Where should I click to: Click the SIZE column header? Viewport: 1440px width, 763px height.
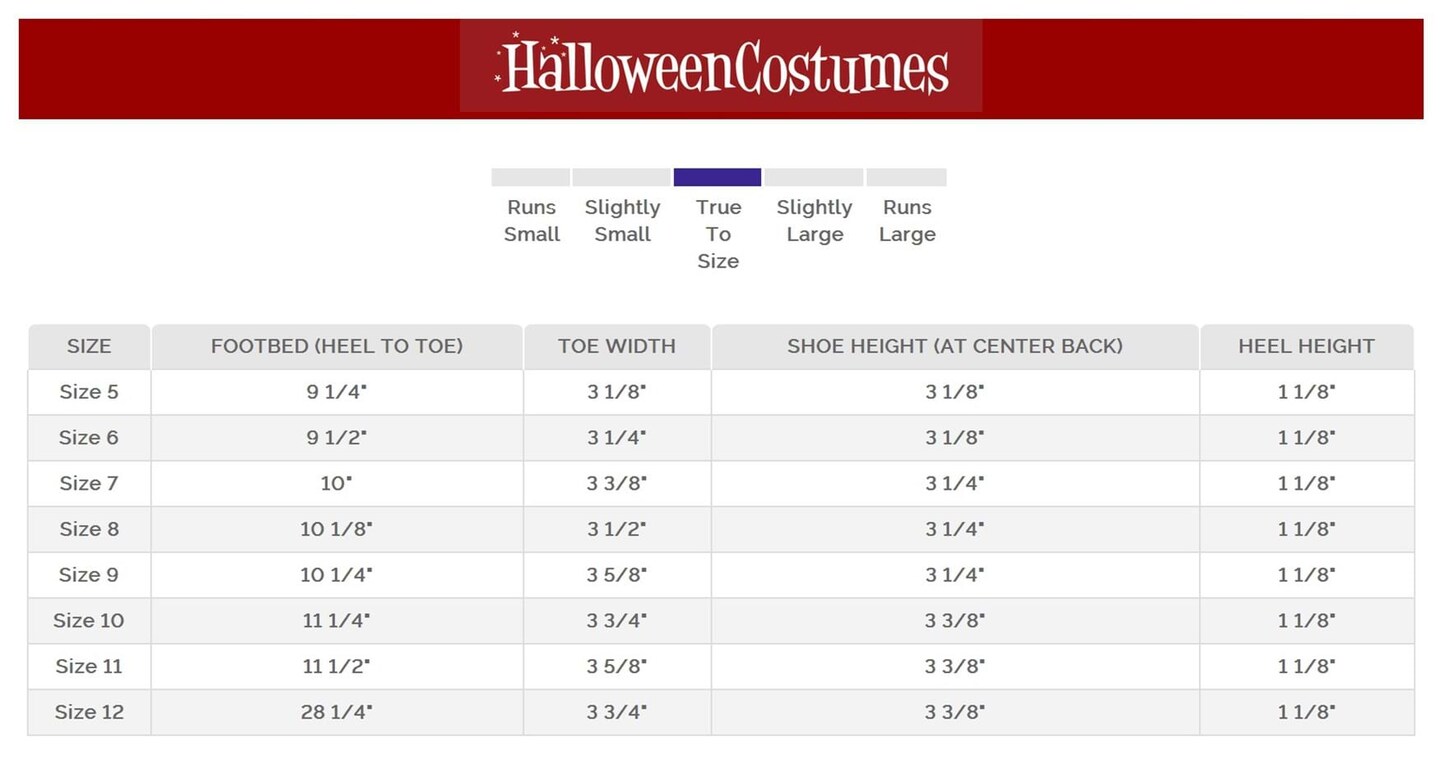[x=89, y=347]
